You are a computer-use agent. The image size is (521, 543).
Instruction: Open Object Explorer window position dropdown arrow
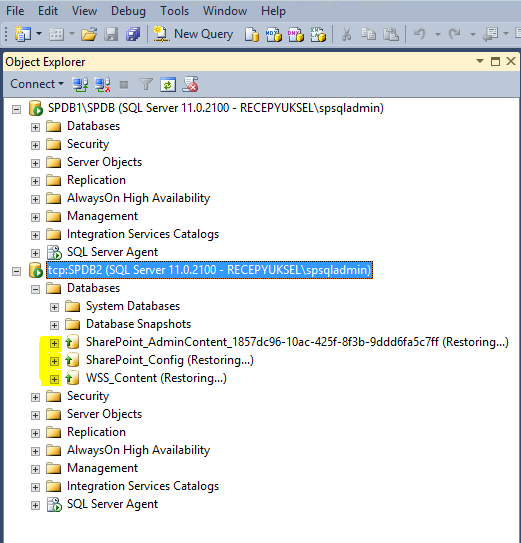(x=480, y=61)
